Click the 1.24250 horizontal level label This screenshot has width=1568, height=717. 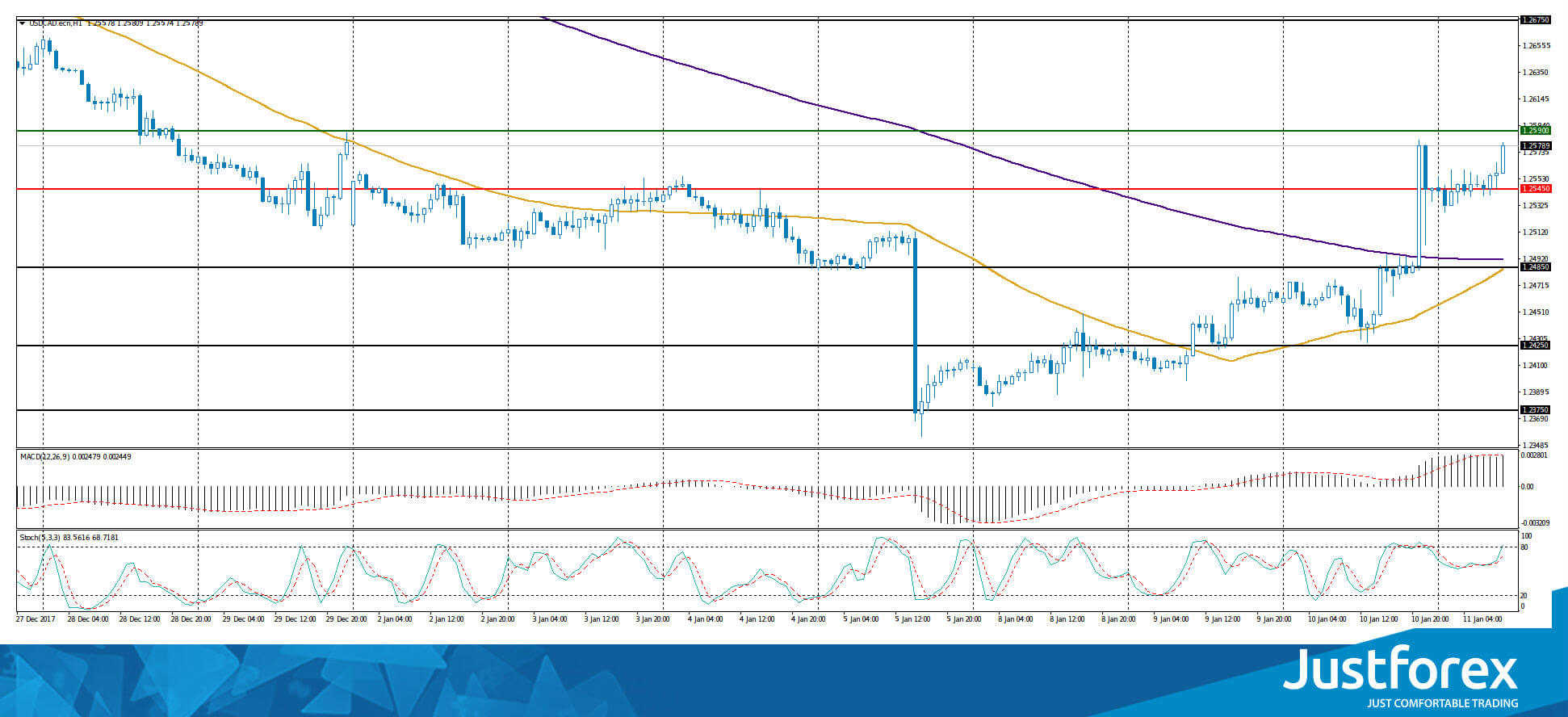[1535, 346]
